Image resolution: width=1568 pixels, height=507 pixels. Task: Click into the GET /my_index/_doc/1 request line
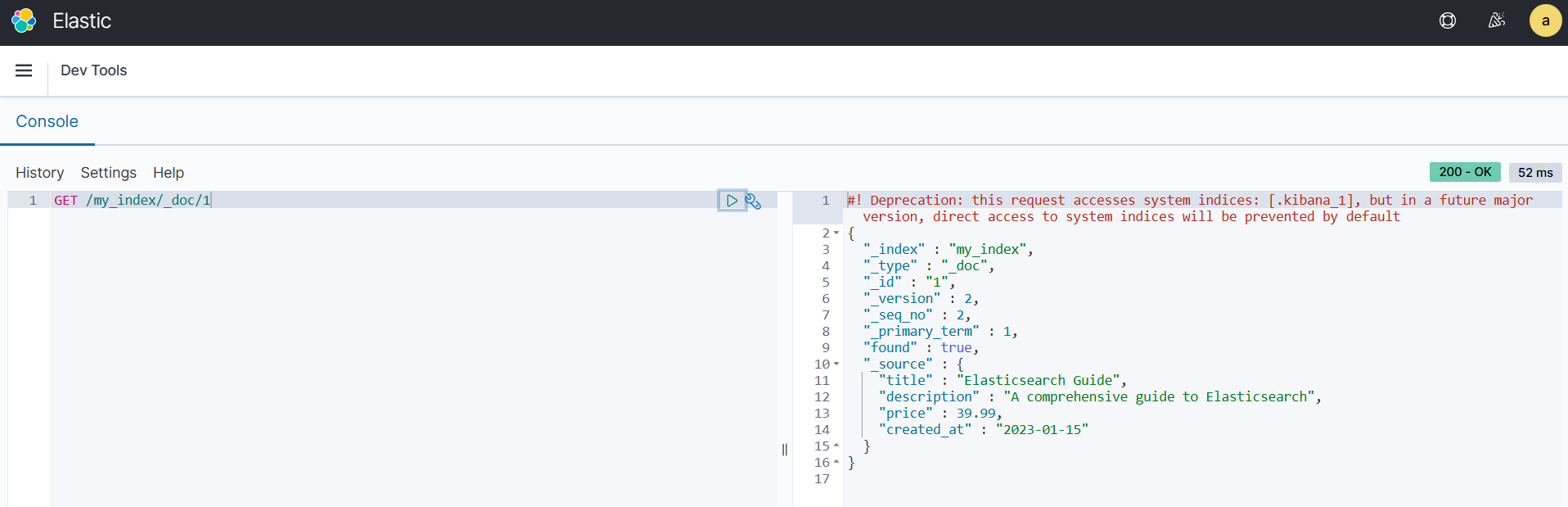pyautogui.click(x=133, y=200)
